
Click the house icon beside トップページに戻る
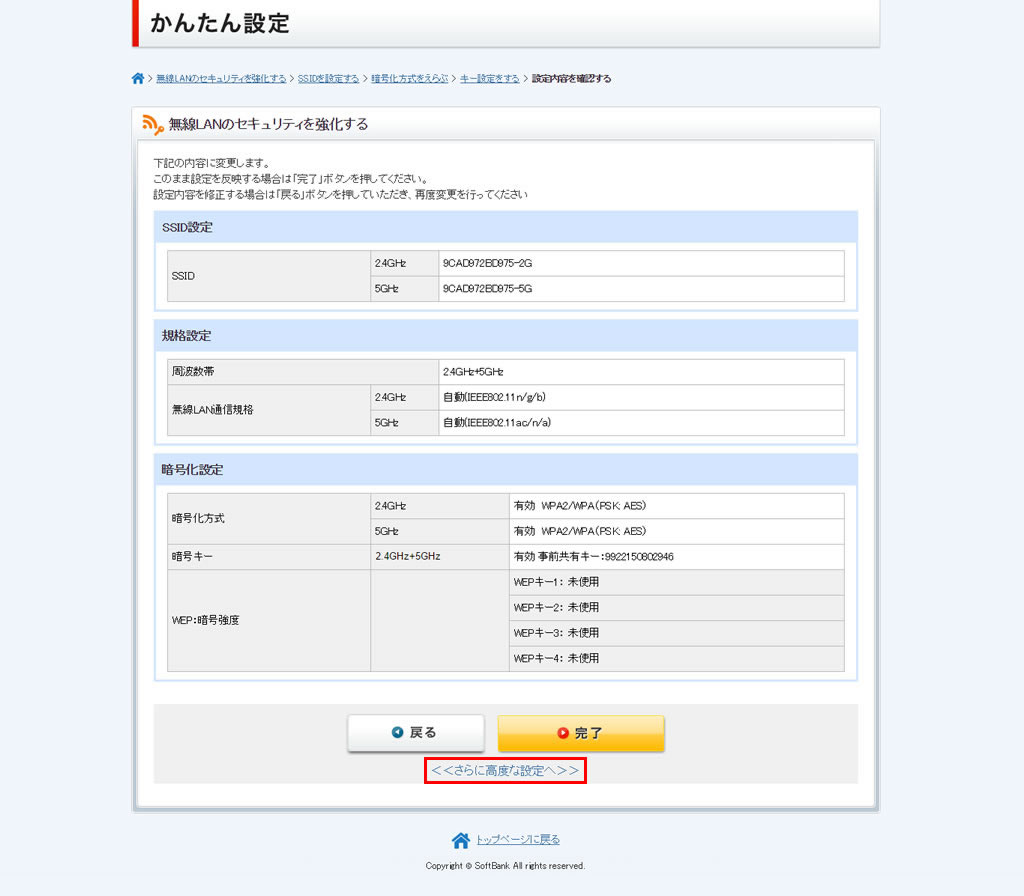pos(460,840)
